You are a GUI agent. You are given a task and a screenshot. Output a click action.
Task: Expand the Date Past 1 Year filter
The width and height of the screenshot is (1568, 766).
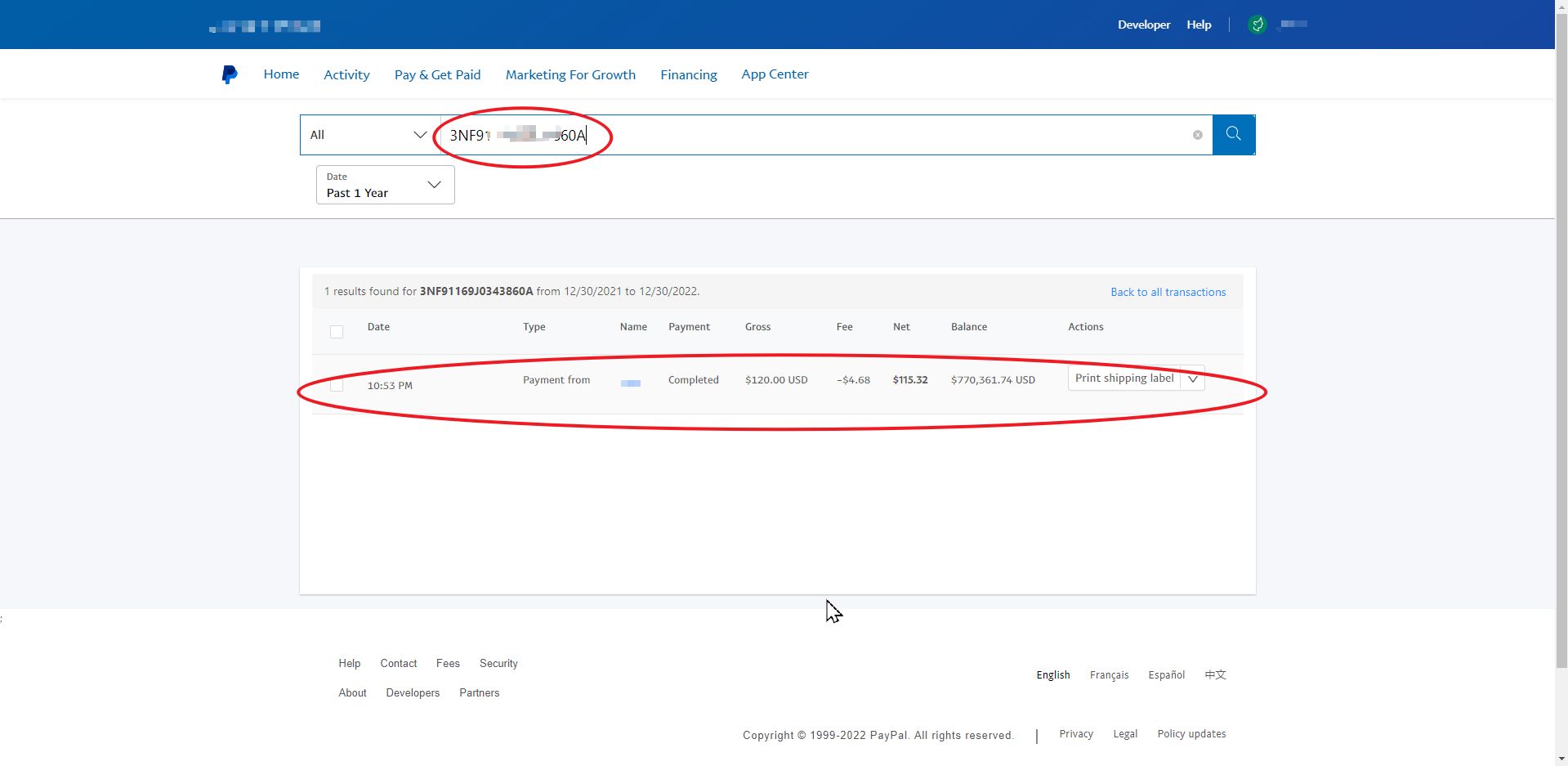tap(385, 185)
